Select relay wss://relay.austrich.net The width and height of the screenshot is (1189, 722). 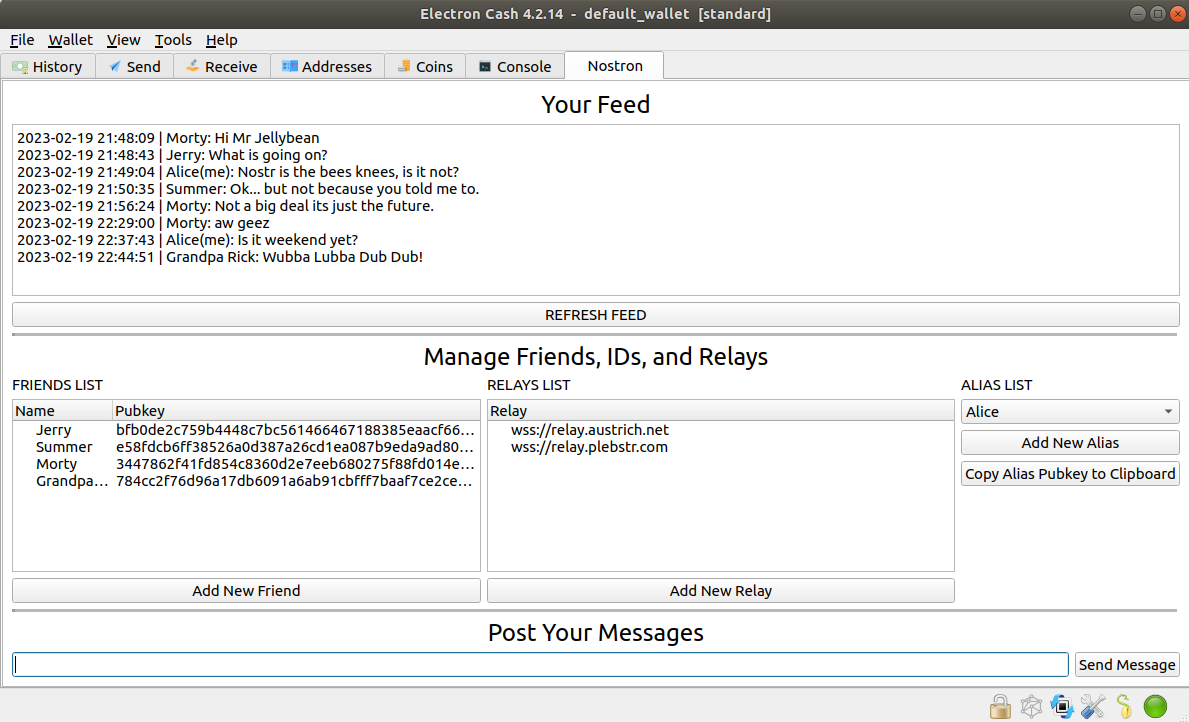590,430
